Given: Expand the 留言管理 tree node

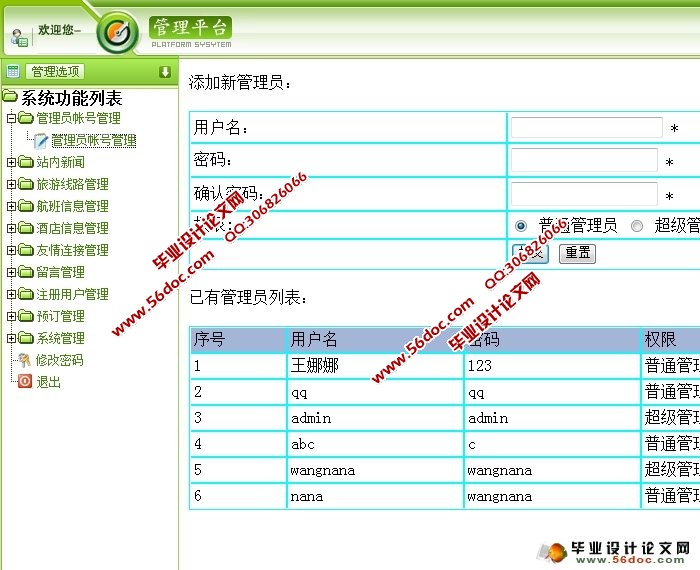Looking at the screenshot, I should click(x=12, y=272).
